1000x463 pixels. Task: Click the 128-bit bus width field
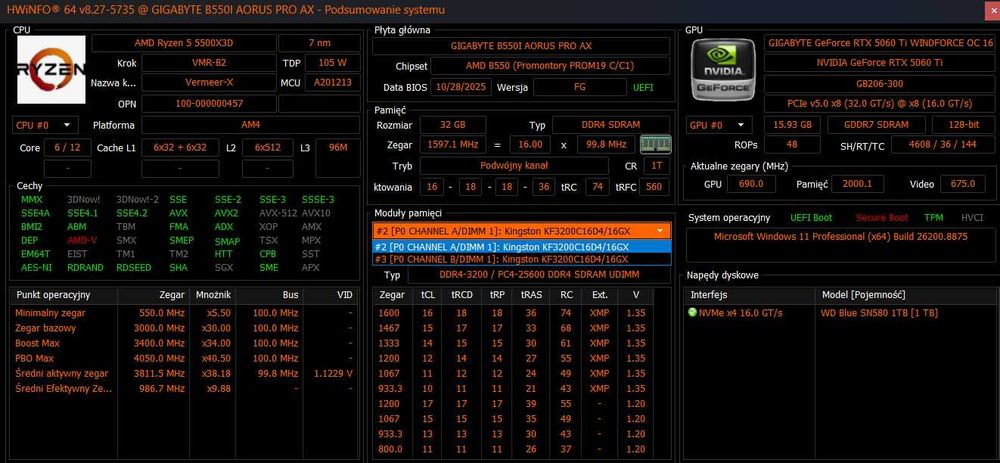coord(964,125)
